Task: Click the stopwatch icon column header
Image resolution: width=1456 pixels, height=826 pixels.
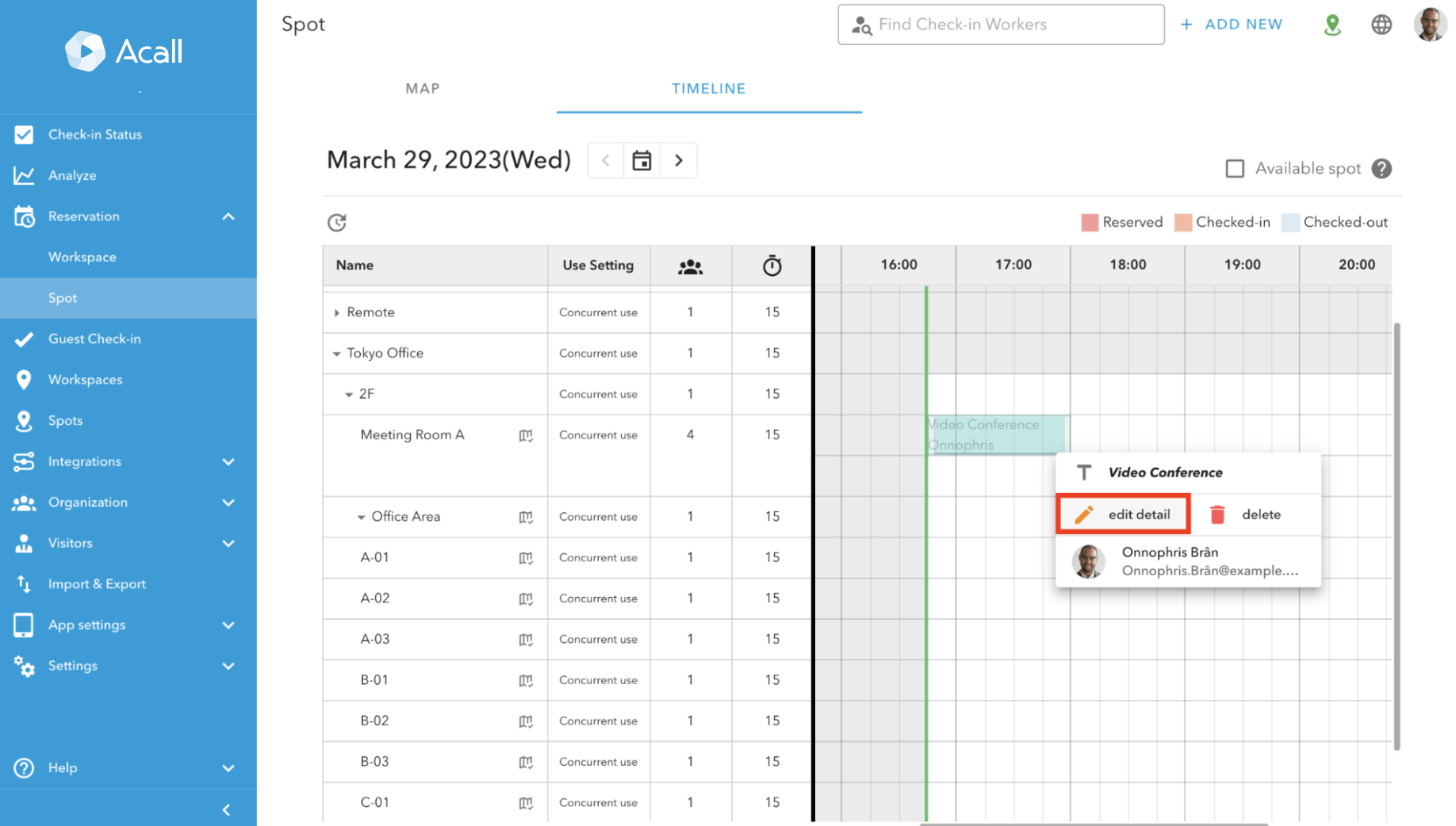Action: 771,266
